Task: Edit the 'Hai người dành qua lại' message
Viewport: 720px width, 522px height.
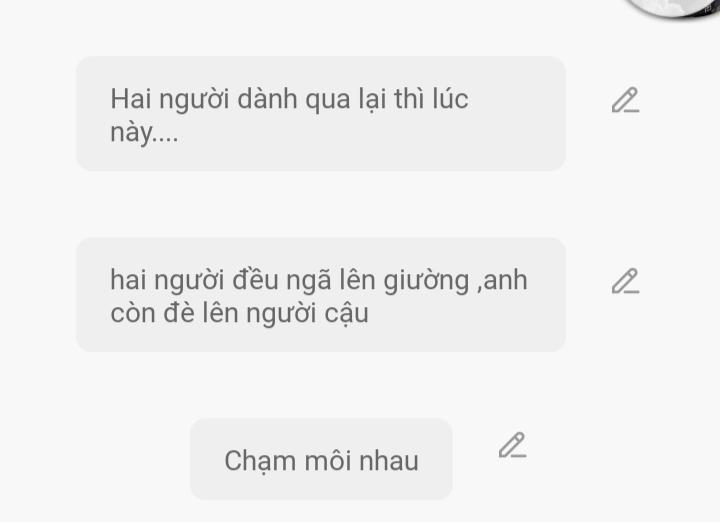Action: 625,100
